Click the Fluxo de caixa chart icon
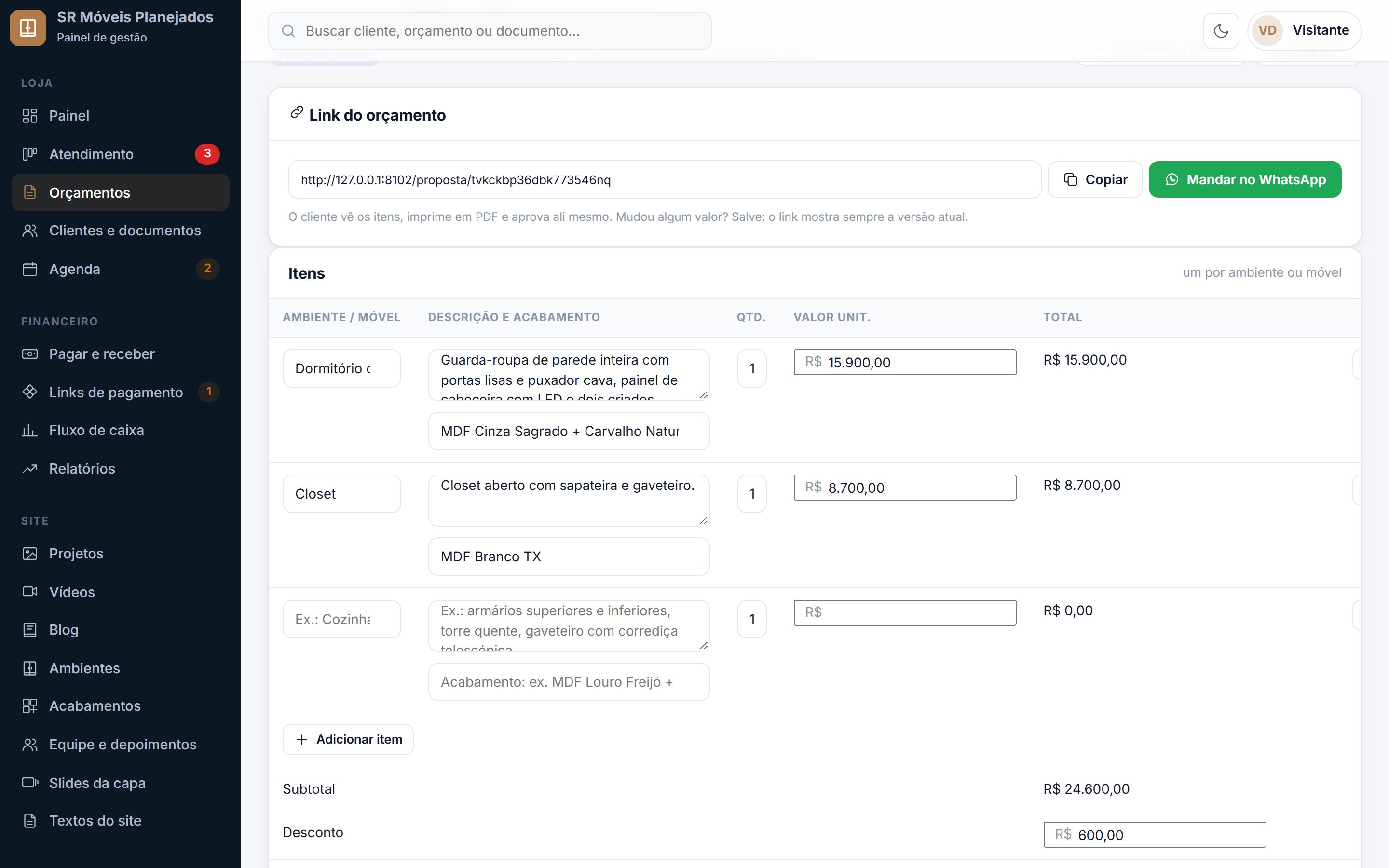Viewport: 1389px width, 868px height. point(30,430)
